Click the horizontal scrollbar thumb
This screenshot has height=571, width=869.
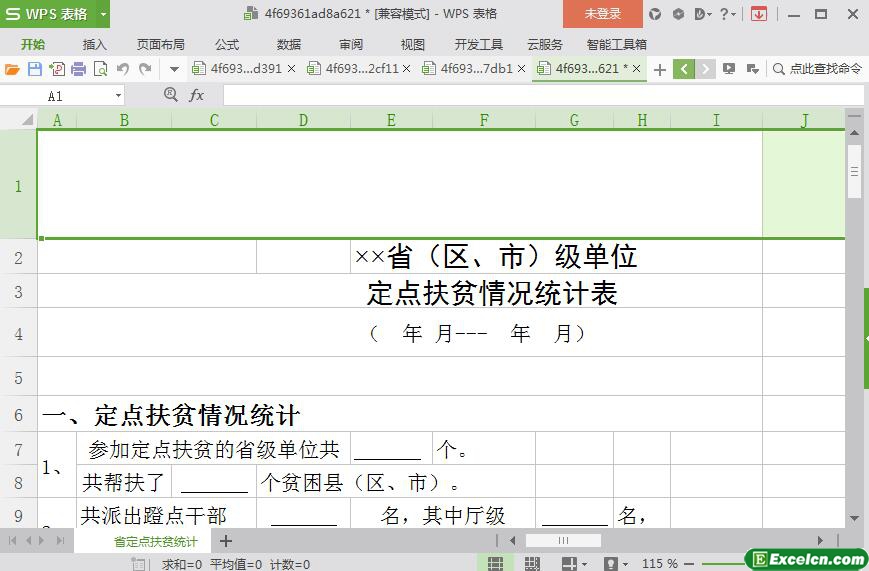[x=563, y=540]
